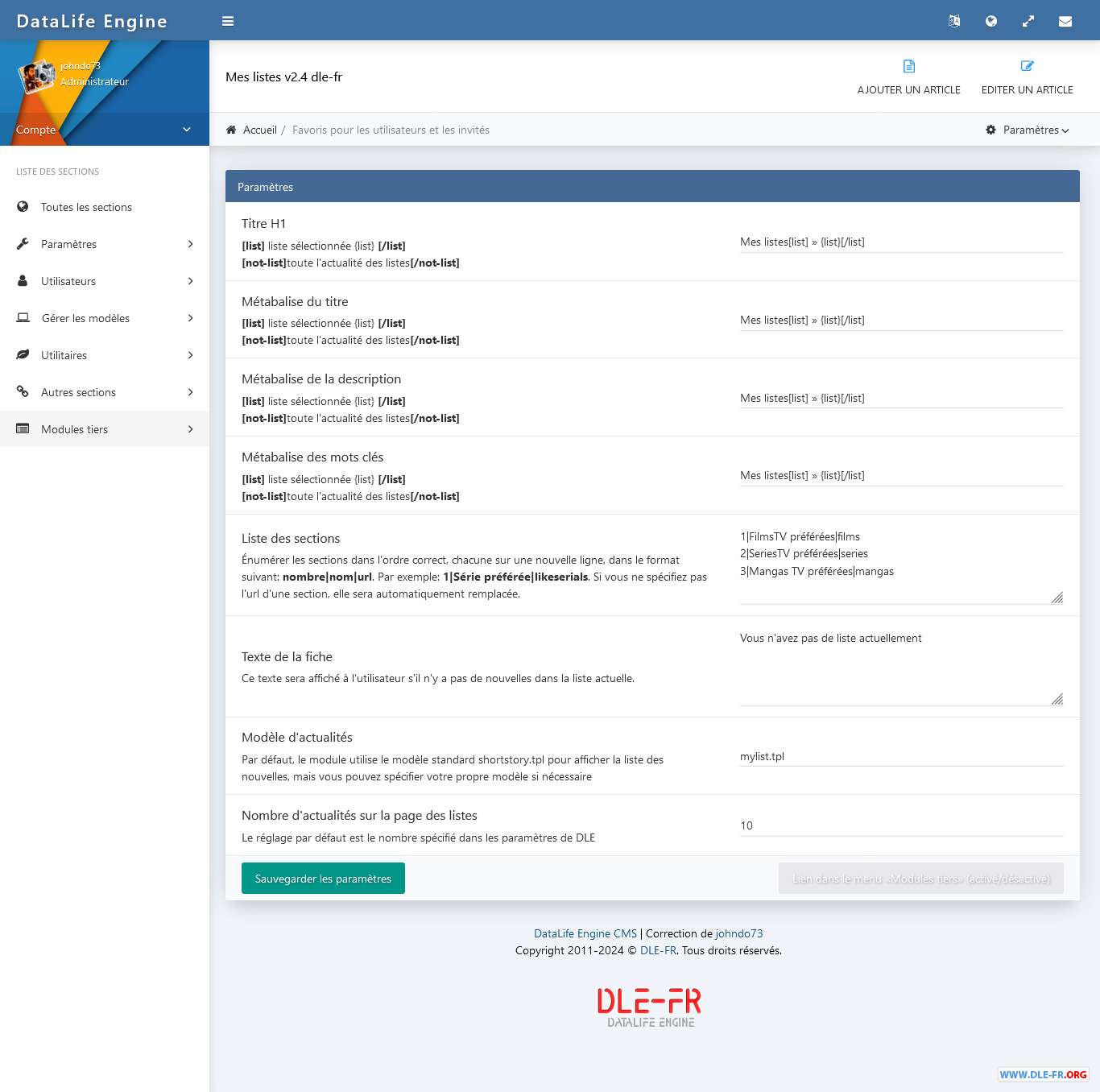Click the Liste des sections textarea resize handle

pos(1057,598)
